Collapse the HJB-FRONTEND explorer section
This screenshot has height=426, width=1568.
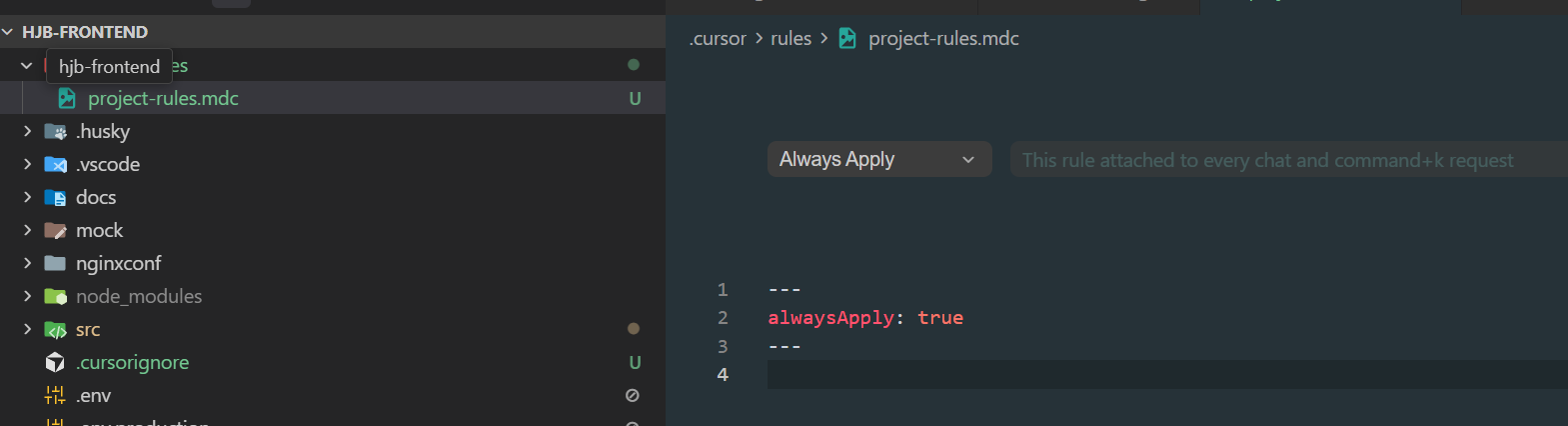click(8, 32)
